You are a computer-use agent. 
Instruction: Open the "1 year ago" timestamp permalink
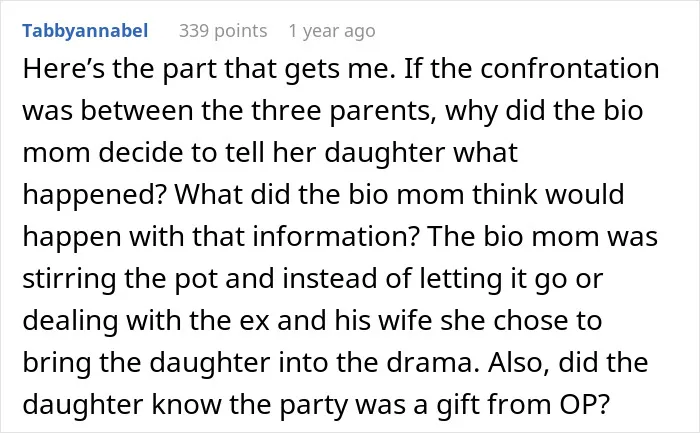point(332,31)
